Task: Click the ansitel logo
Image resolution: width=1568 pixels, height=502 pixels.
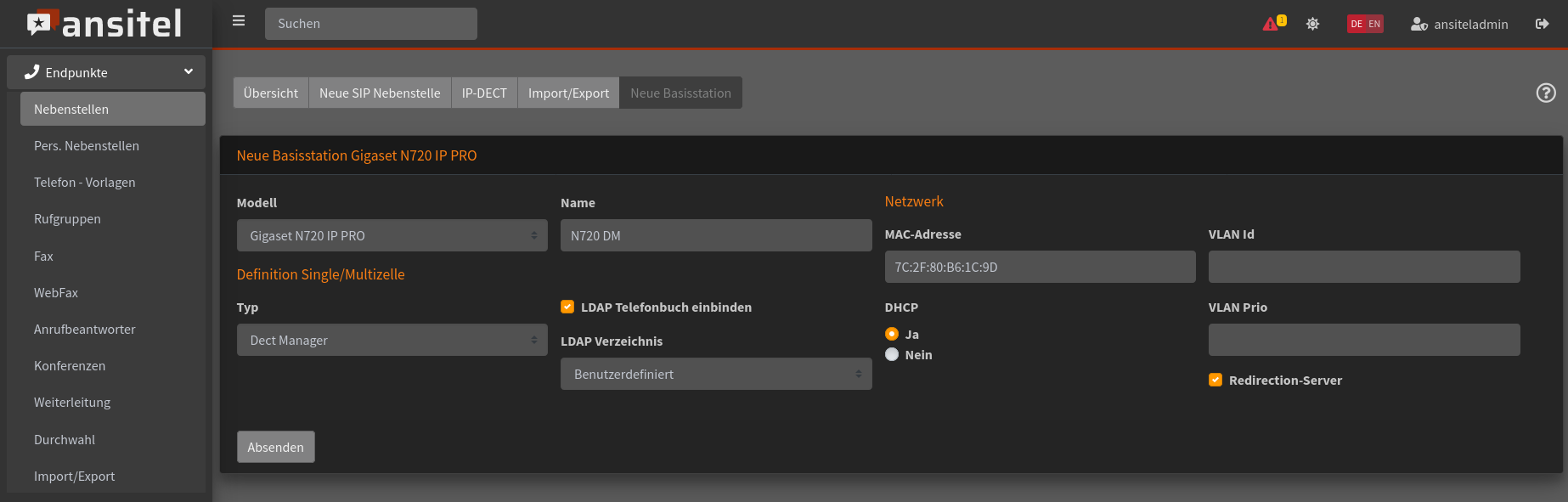Action: [x=105, y=24]
